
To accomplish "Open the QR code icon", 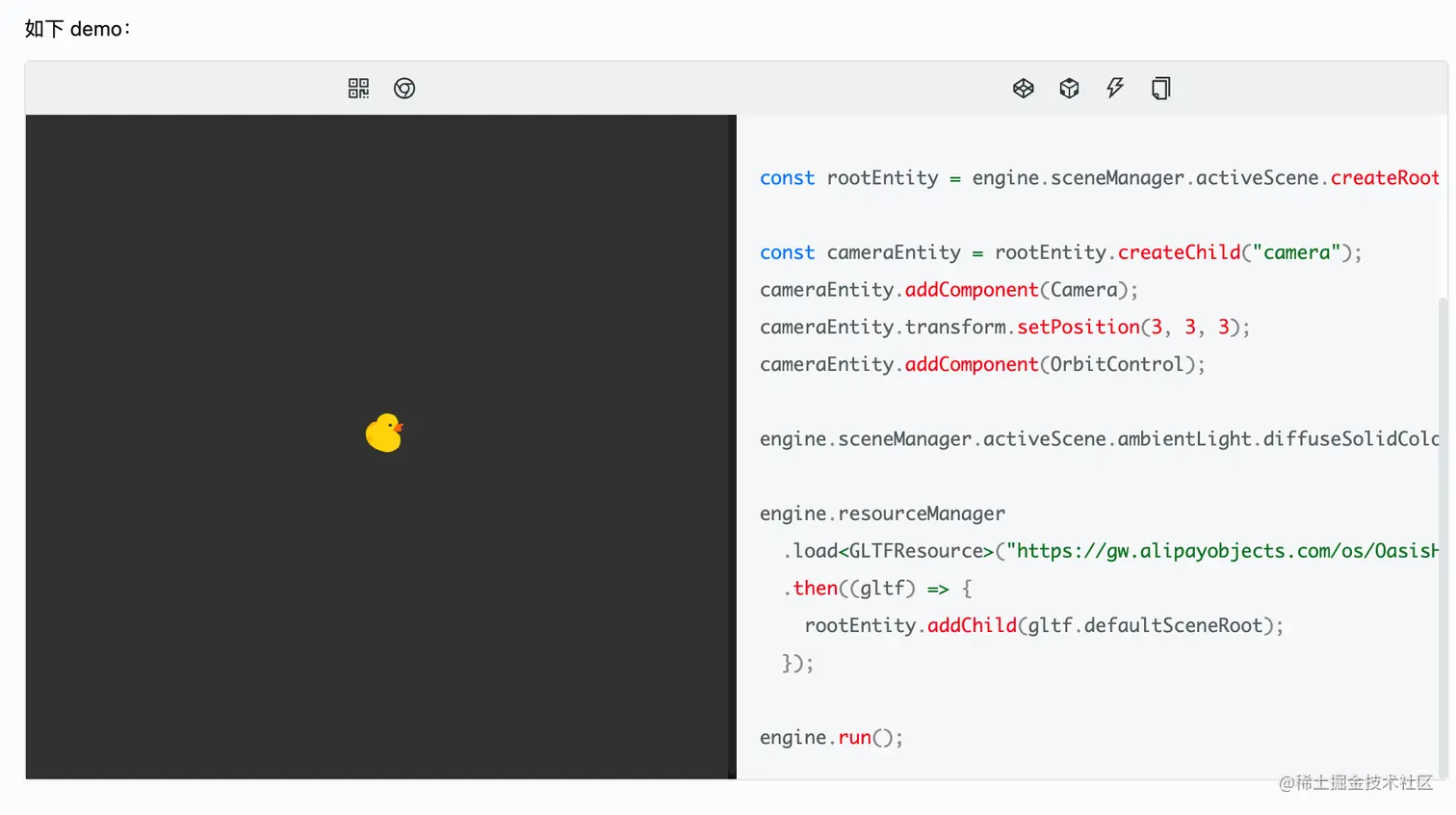I will (x=358, y=89).
